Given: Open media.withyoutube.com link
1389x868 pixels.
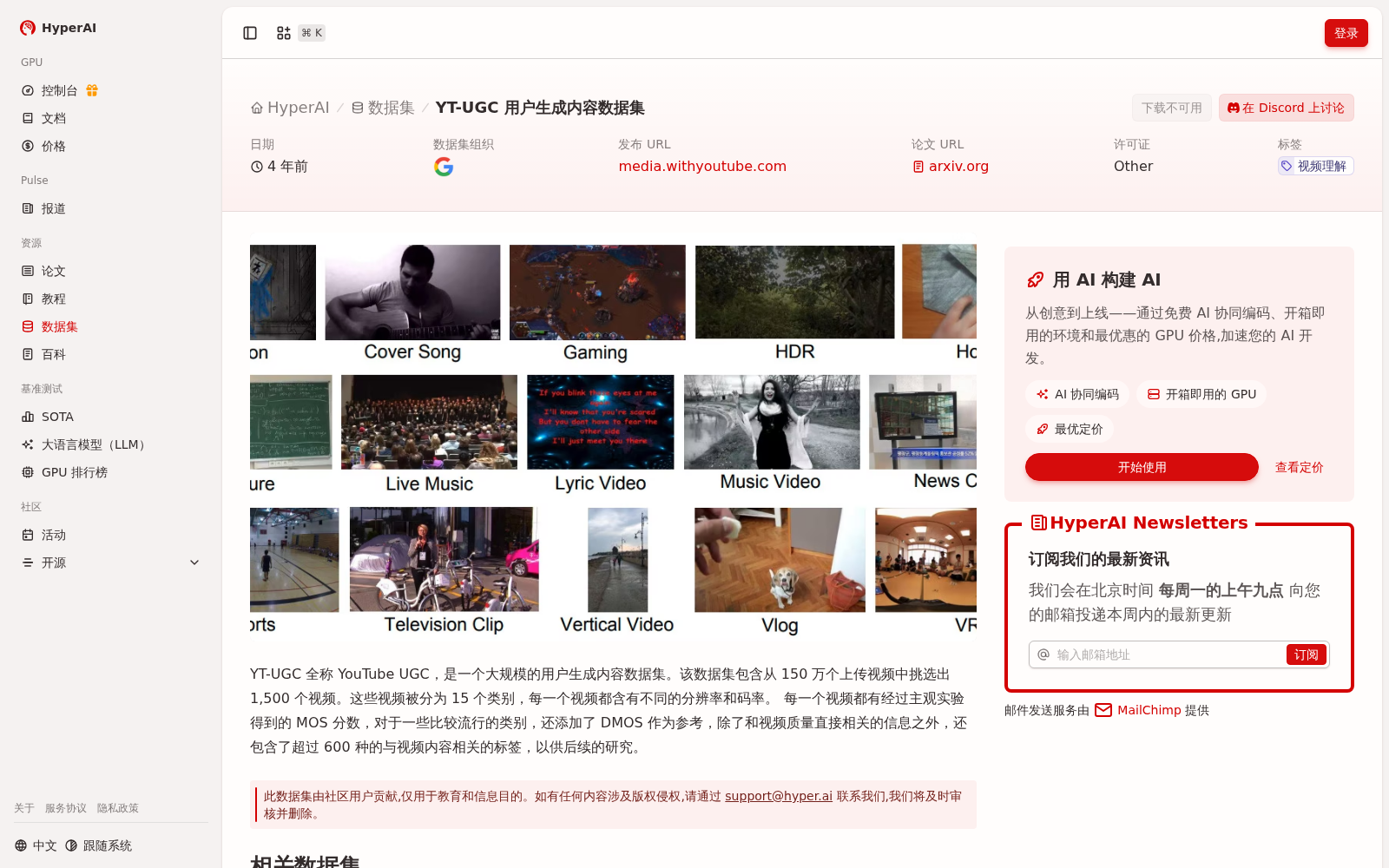Looking at the screenshot, I should point(702,166).
